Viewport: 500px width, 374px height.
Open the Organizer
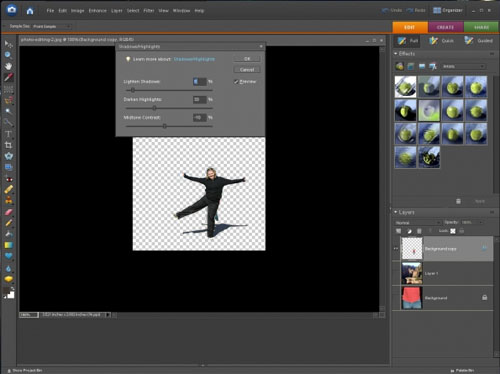(448, 10)
